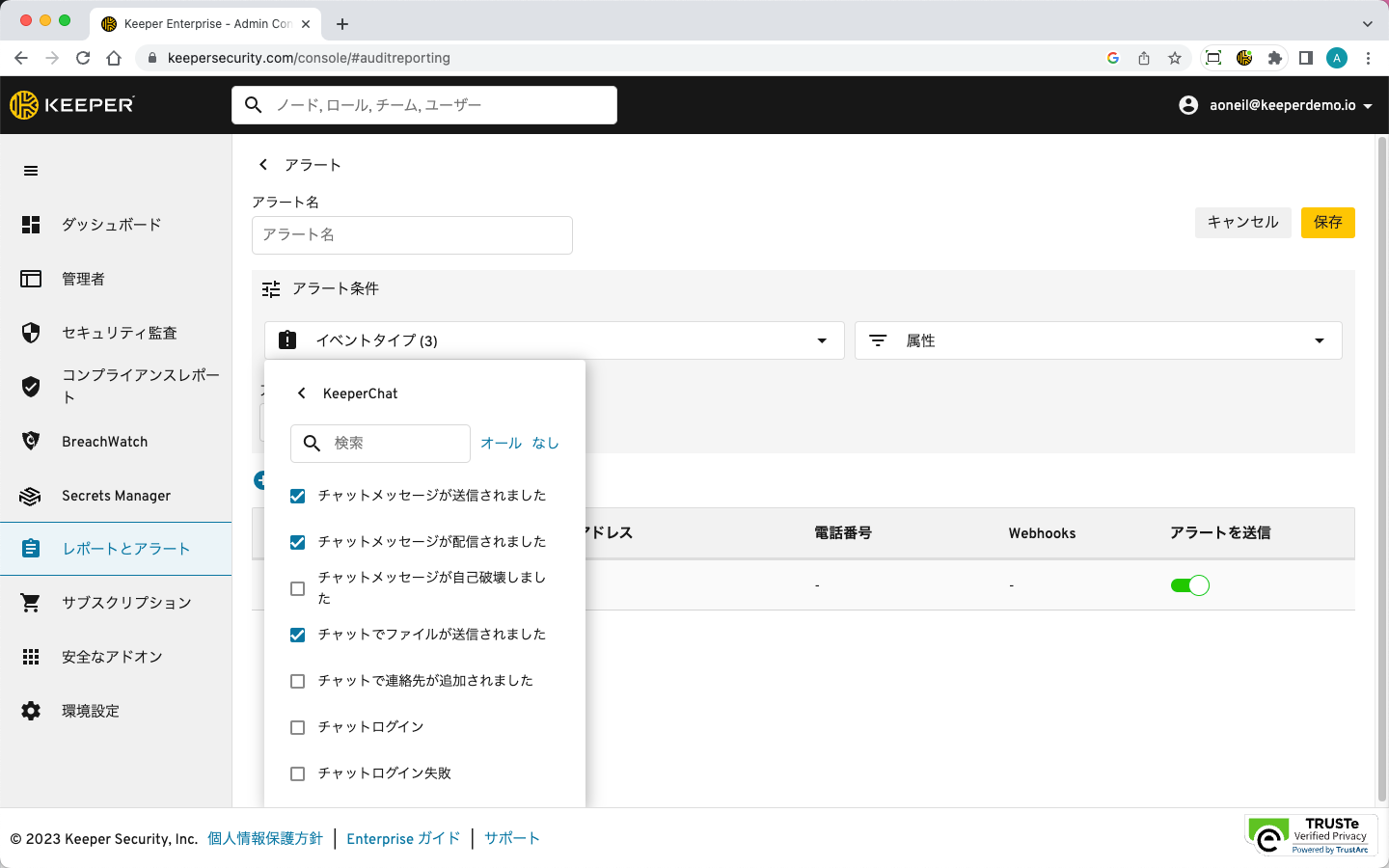This screenshot has width=1389, height=868.
Task: Click the 保存 button
Action: pyautogui.click(x=1327, y=223)
